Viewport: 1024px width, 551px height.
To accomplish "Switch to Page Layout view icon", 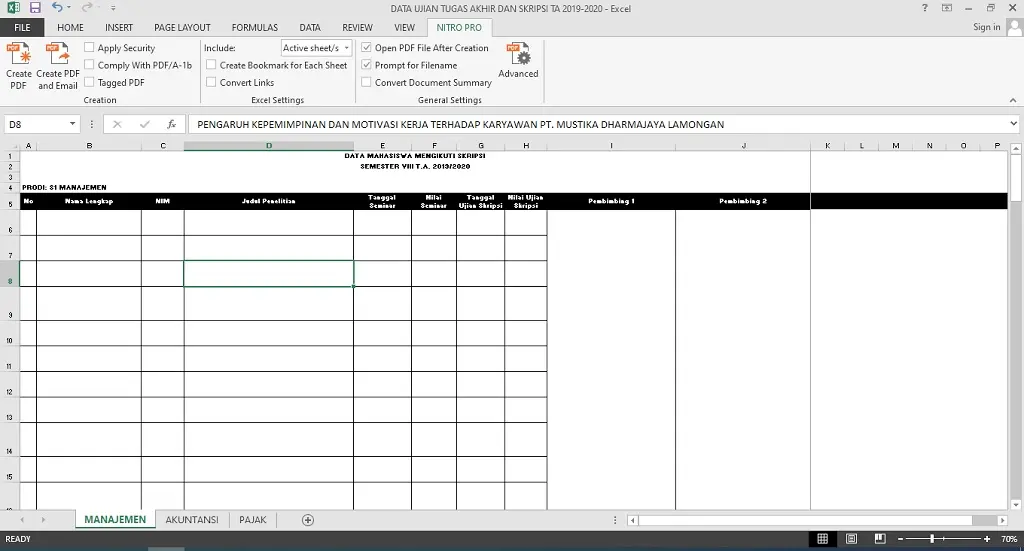I will (x=852, y=539).
